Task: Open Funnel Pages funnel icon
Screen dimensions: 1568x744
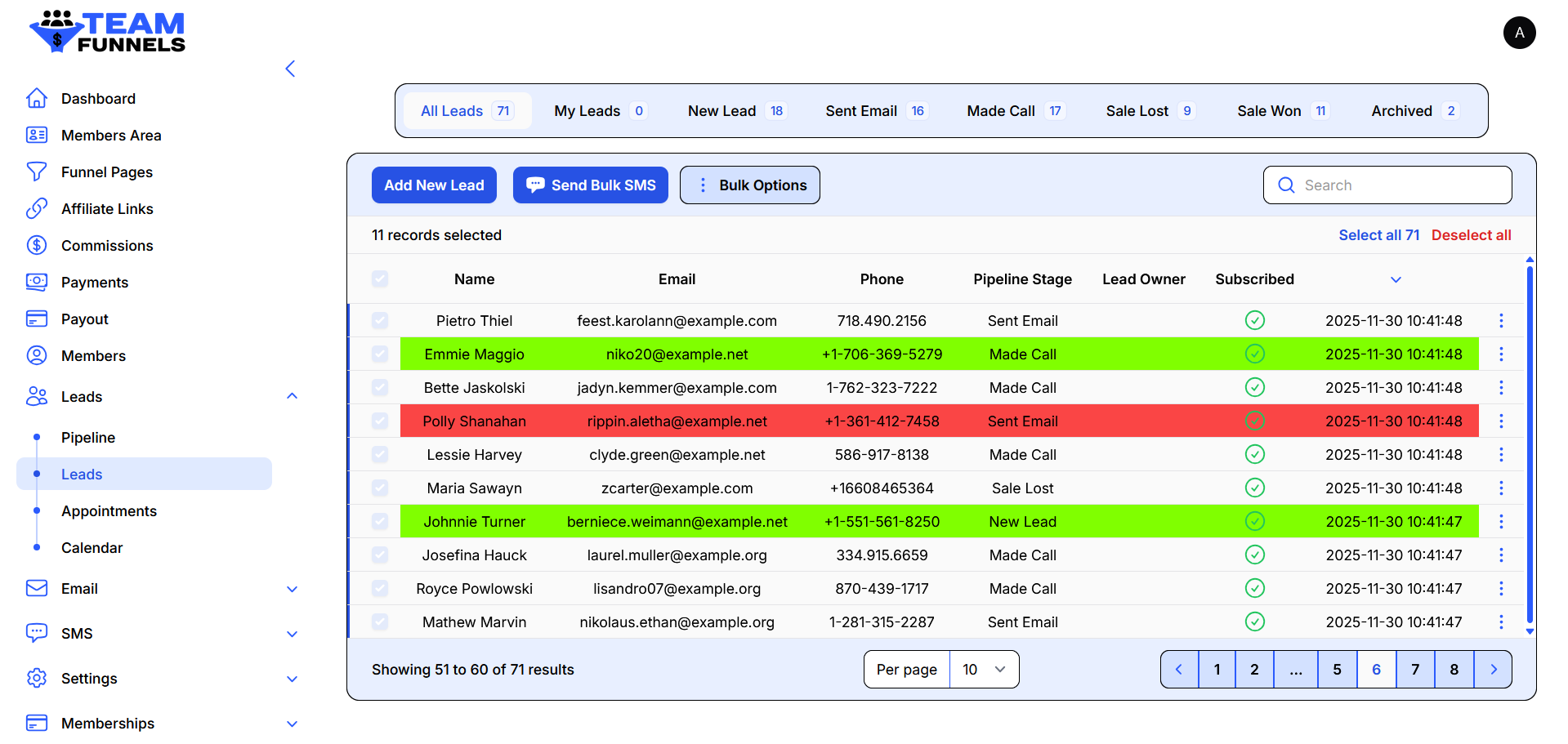Action: click(x=37, y=172)
